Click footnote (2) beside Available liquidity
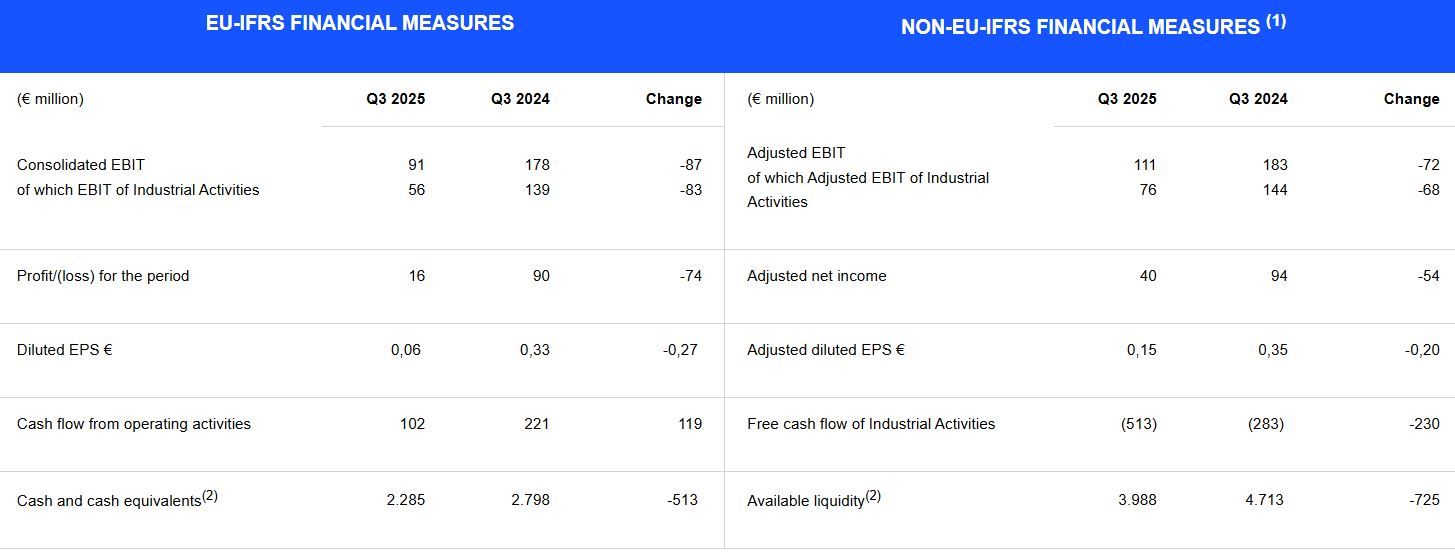The image size is (1455, 558). click(x=873, y=495)
